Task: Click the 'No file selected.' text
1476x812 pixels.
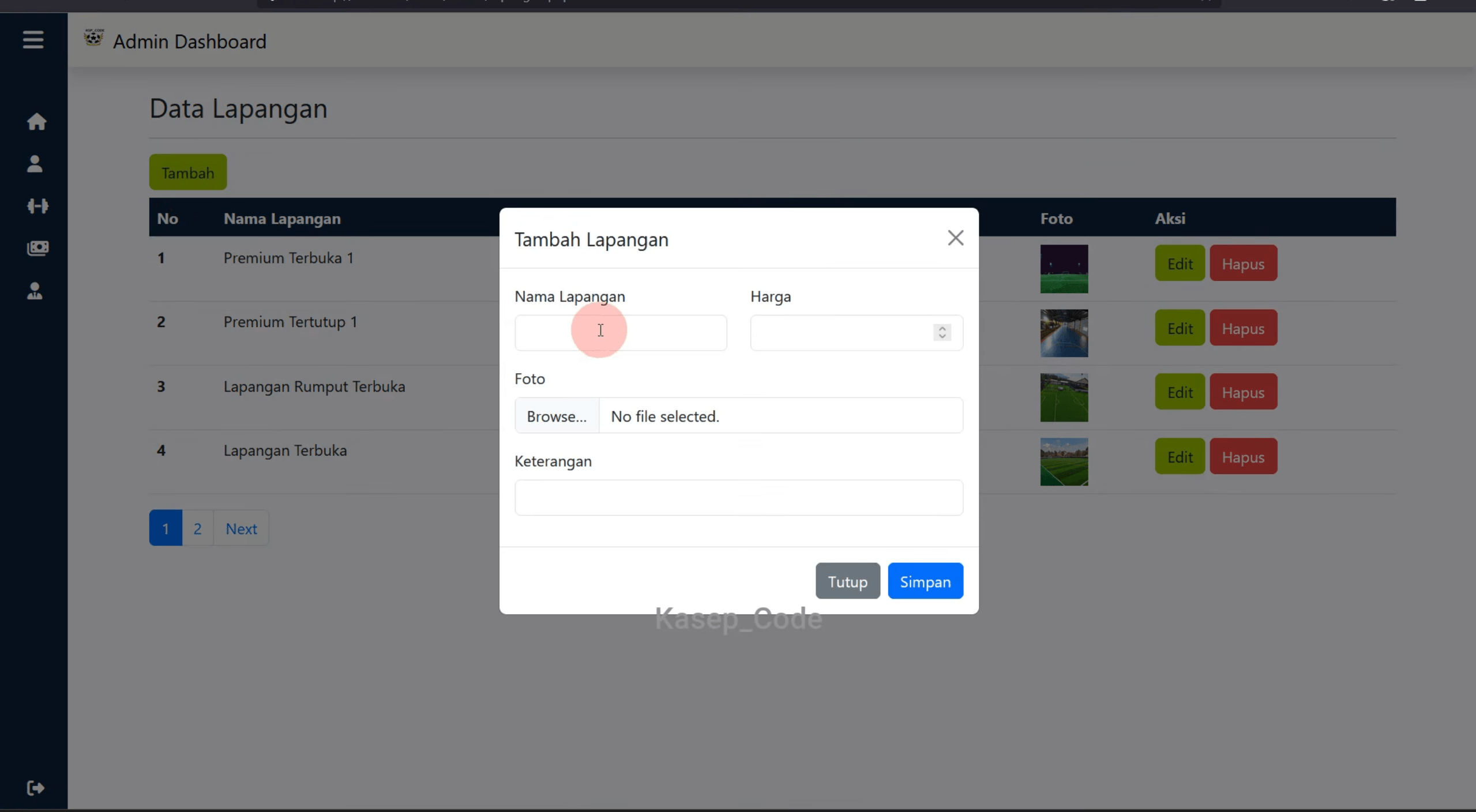Action: pos(665,416)
